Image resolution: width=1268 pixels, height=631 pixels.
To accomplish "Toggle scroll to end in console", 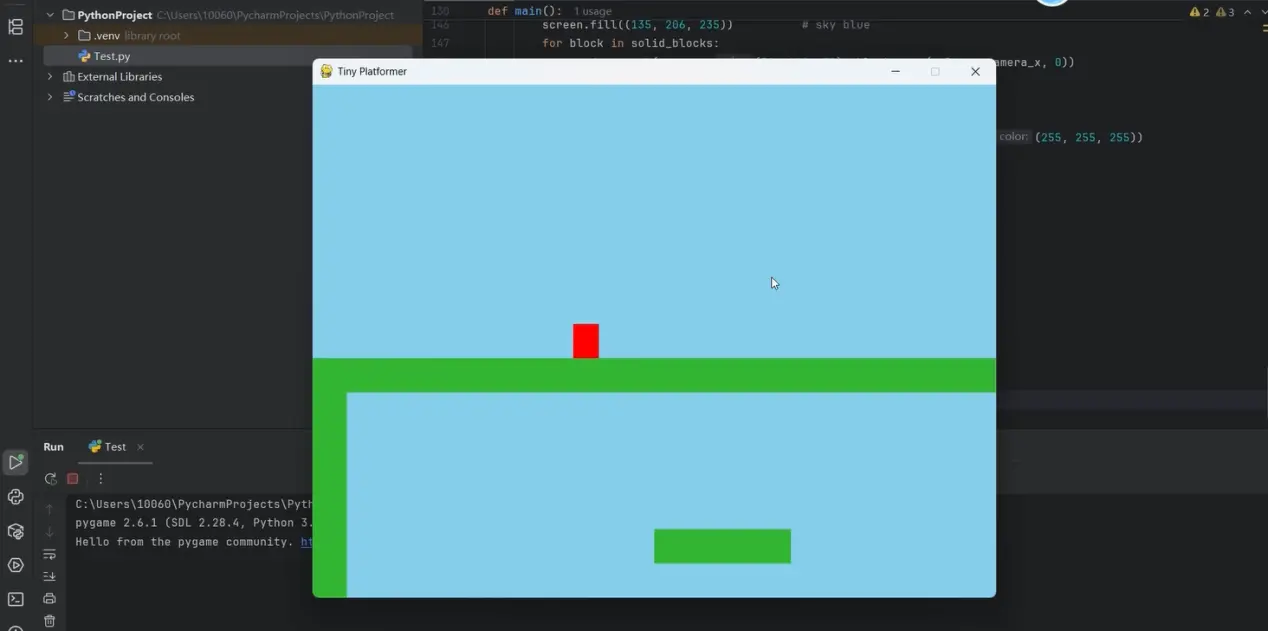I will (x=49, y=576).
